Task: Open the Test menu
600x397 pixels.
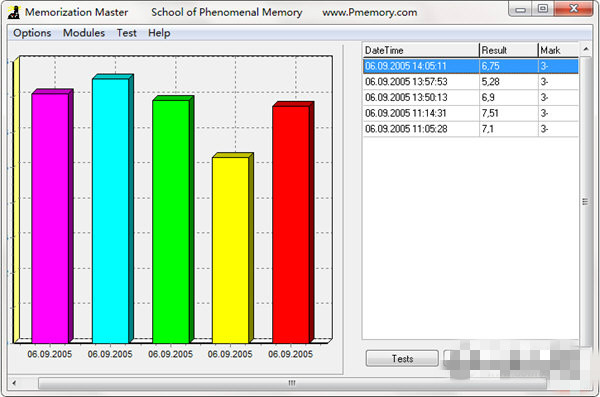Action: [x=127, y=33]
